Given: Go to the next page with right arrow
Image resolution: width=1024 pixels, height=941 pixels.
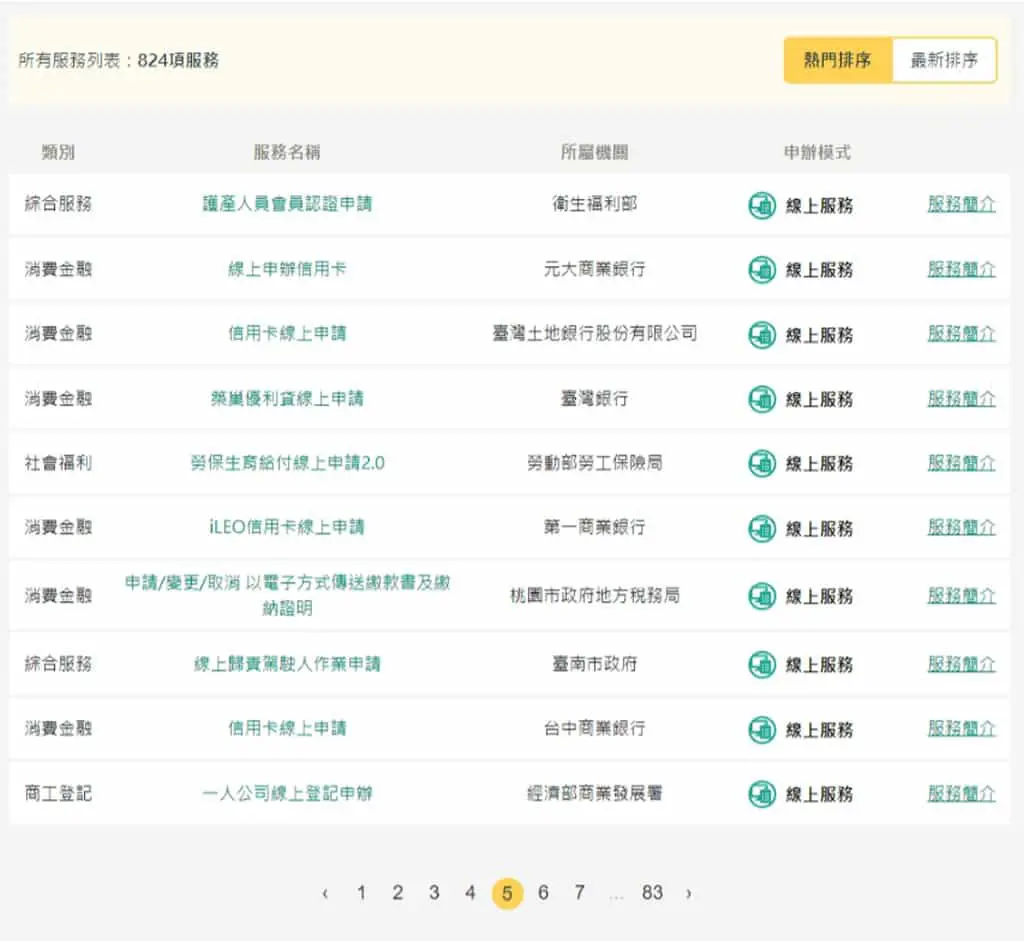Looking at the screenshot, I should 688,893.
